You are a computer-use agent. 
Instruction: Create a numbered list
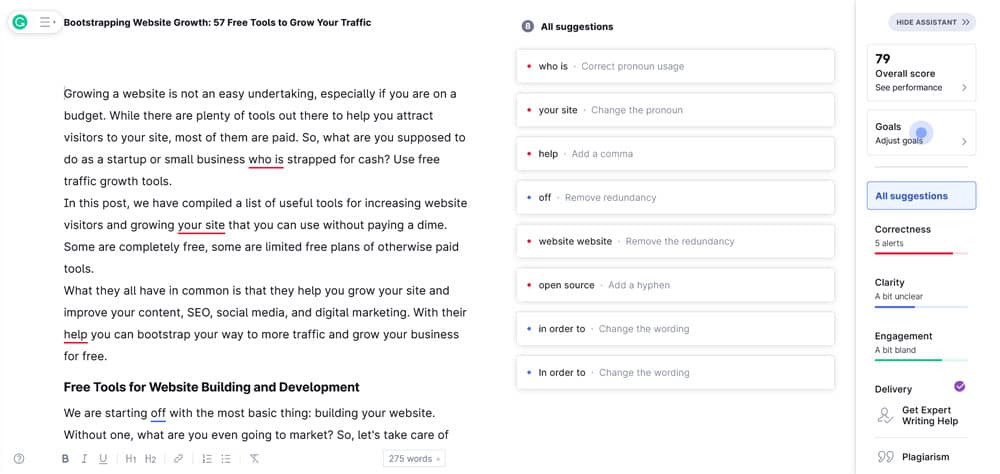pyautogui.click(x=207, y=459)
